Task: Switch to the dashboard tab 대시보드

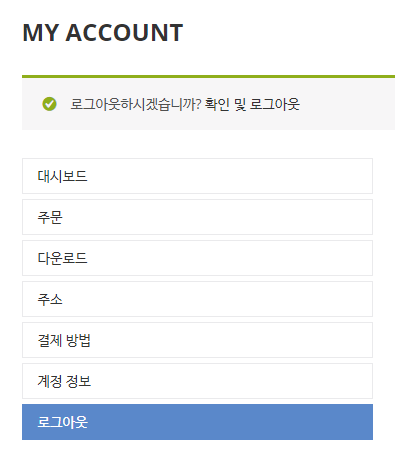Action: click(197, 176)
